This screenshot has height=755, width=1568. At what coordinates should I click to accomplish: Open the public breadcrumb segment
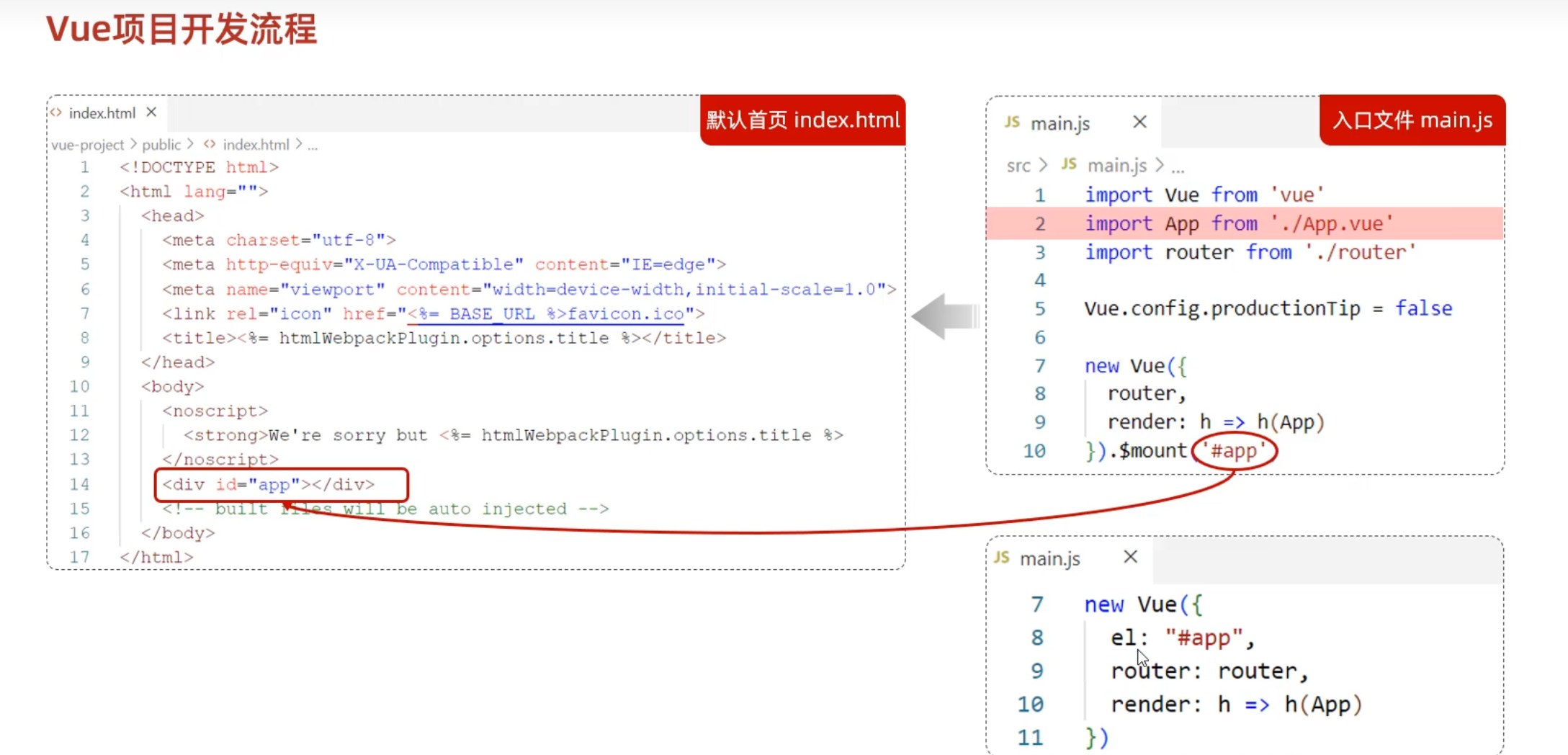(x=161, y=145)
